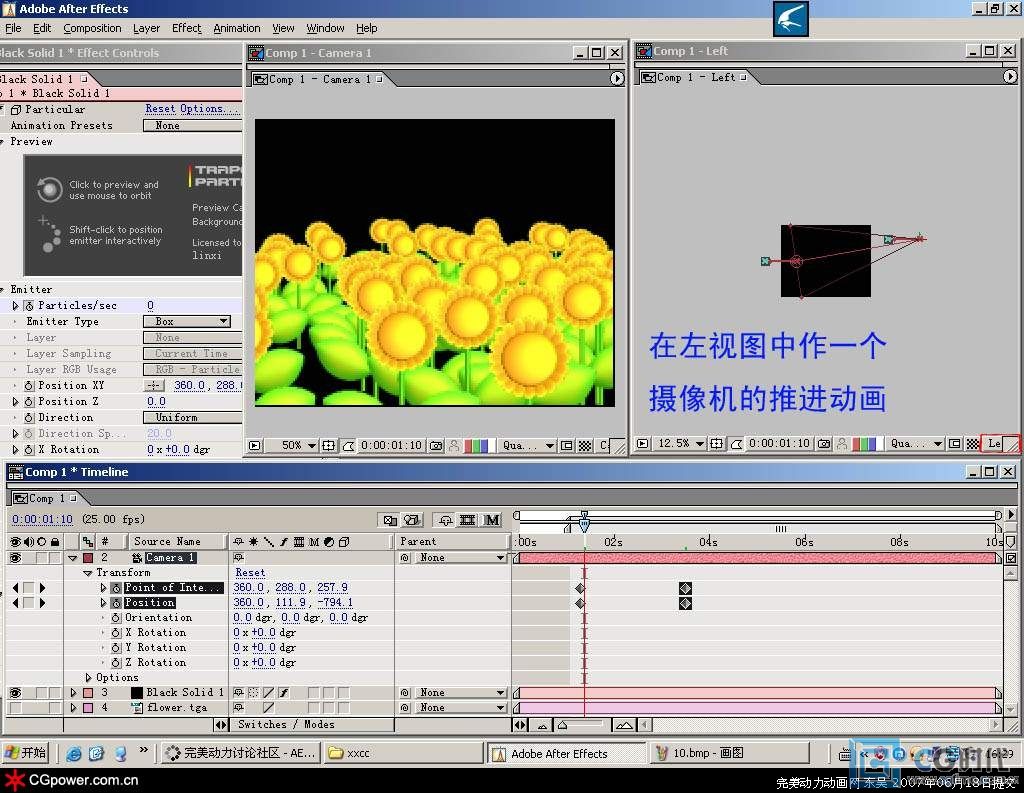Screen dimensions: 1024x793
Task: Enable region of interest in Camera 1 viewer
Action: coord(567,445)
